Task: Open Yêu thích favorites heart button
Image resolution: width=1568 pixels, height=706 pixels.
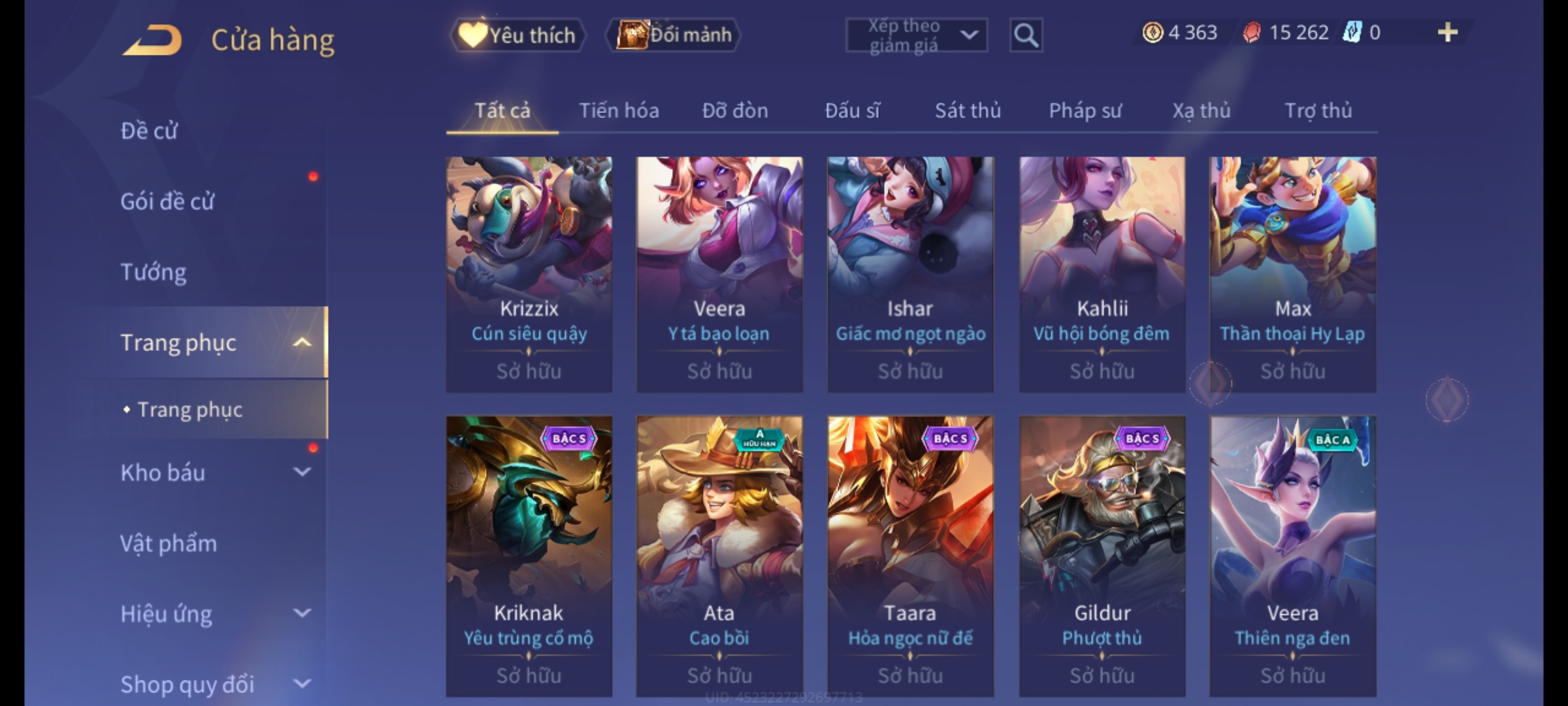Action: tap(518, 35)
